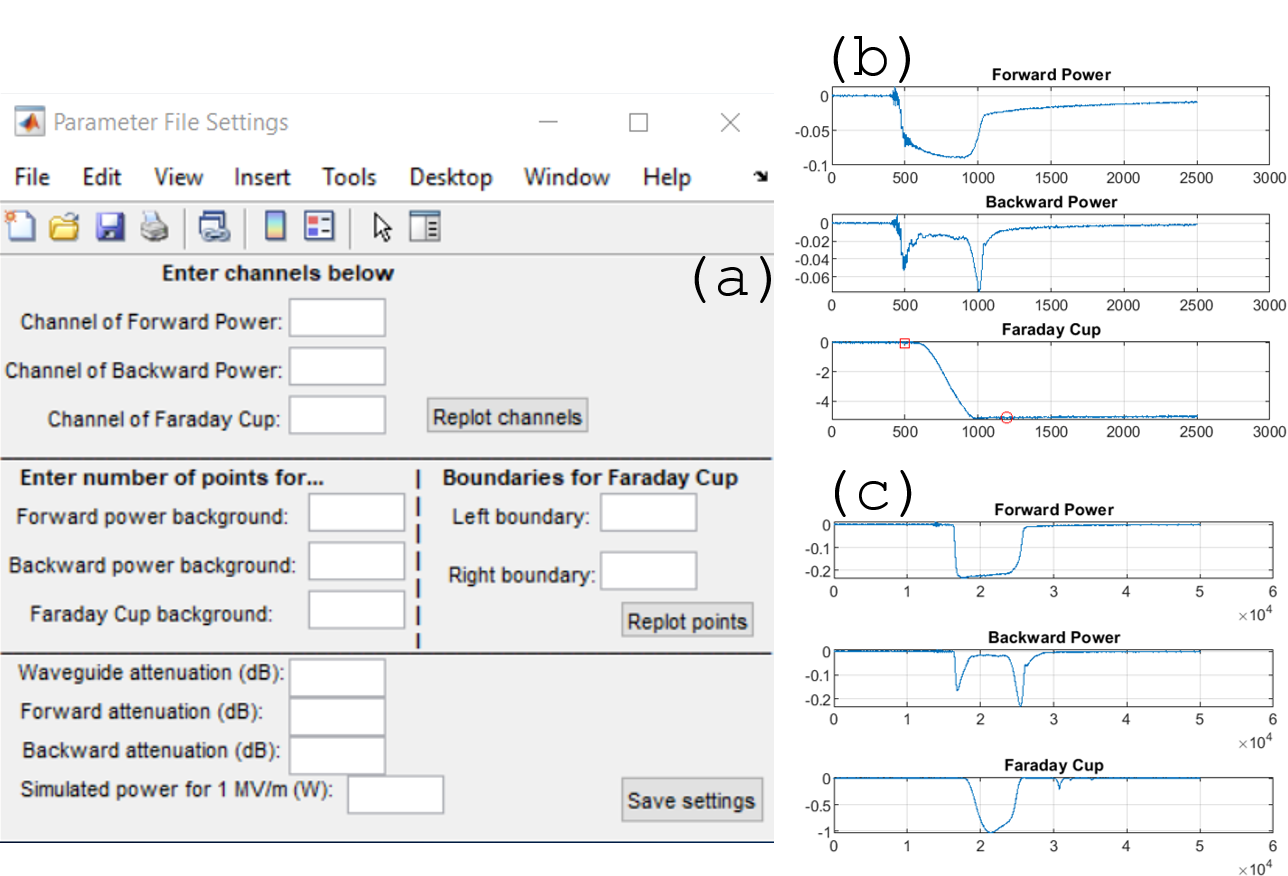1288x876 pixels.
Task: Select the Left boundary input field
Action: point(648,513)
